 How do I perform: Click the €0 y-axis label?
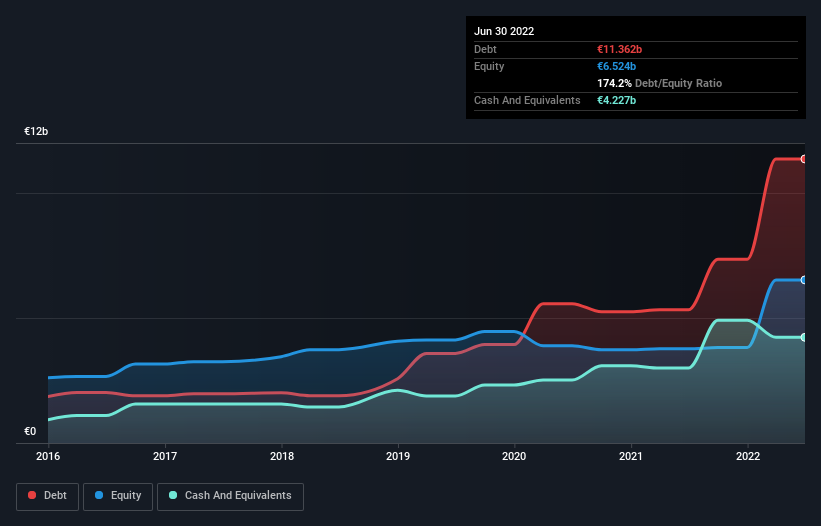click(x=30, y=431)
